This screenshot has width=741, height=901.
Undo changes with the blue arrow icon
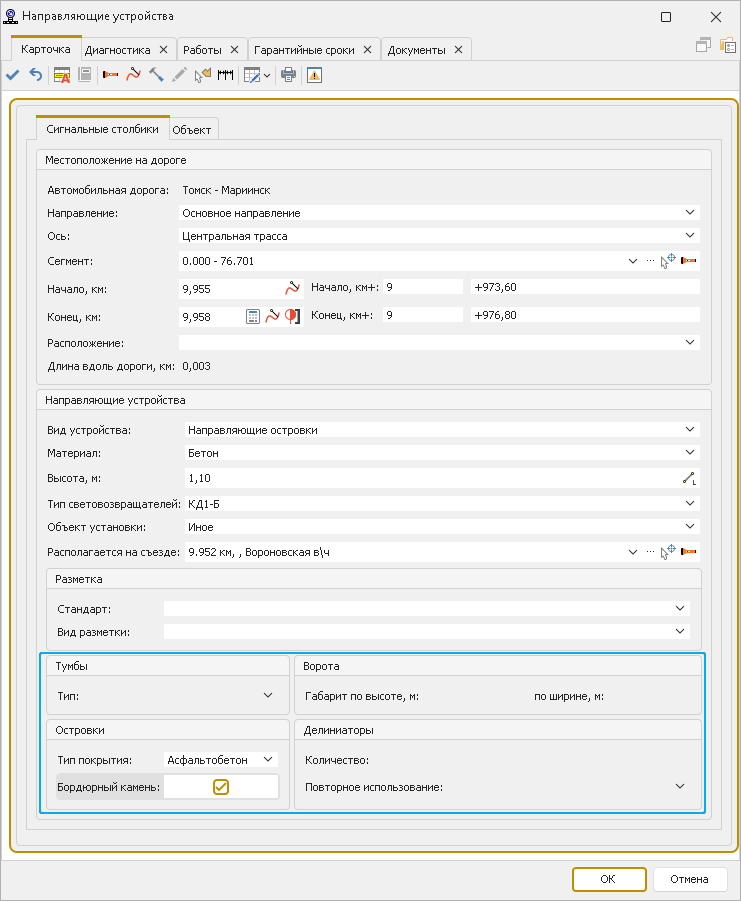[36, 75]
